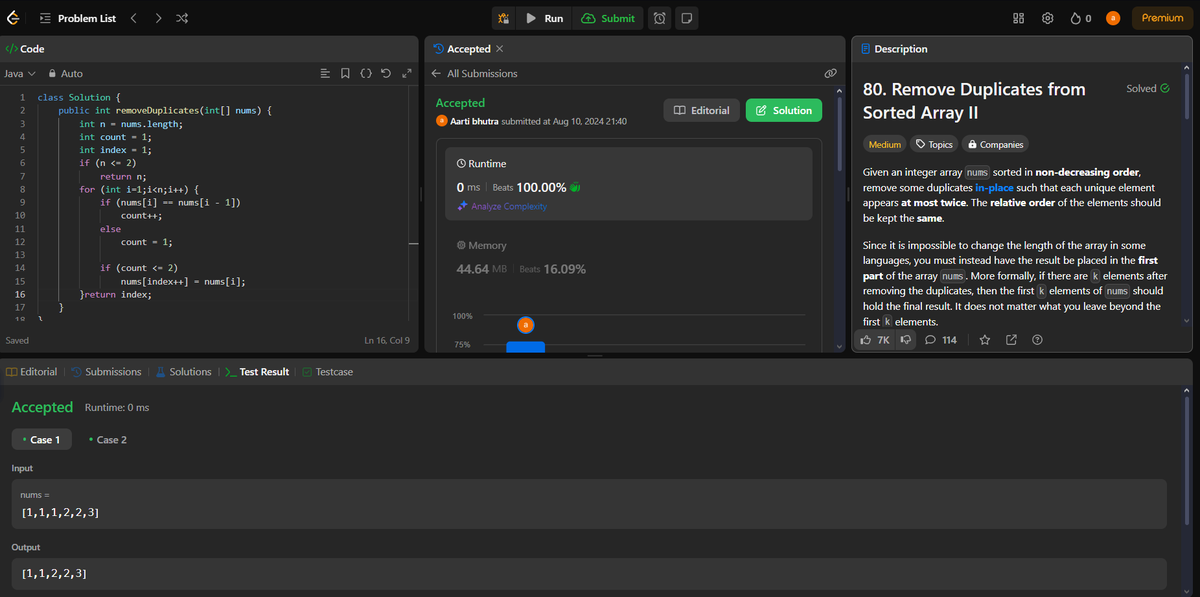Run the code

point(544,18)
